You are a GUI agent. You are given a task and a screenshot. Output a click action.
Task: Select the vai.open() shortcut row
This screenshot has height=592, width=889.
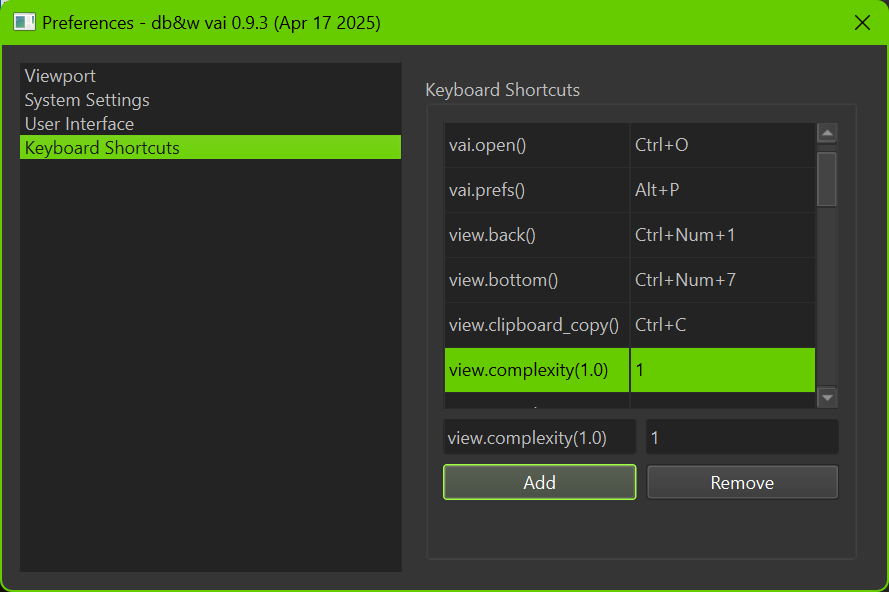(630, 145)
